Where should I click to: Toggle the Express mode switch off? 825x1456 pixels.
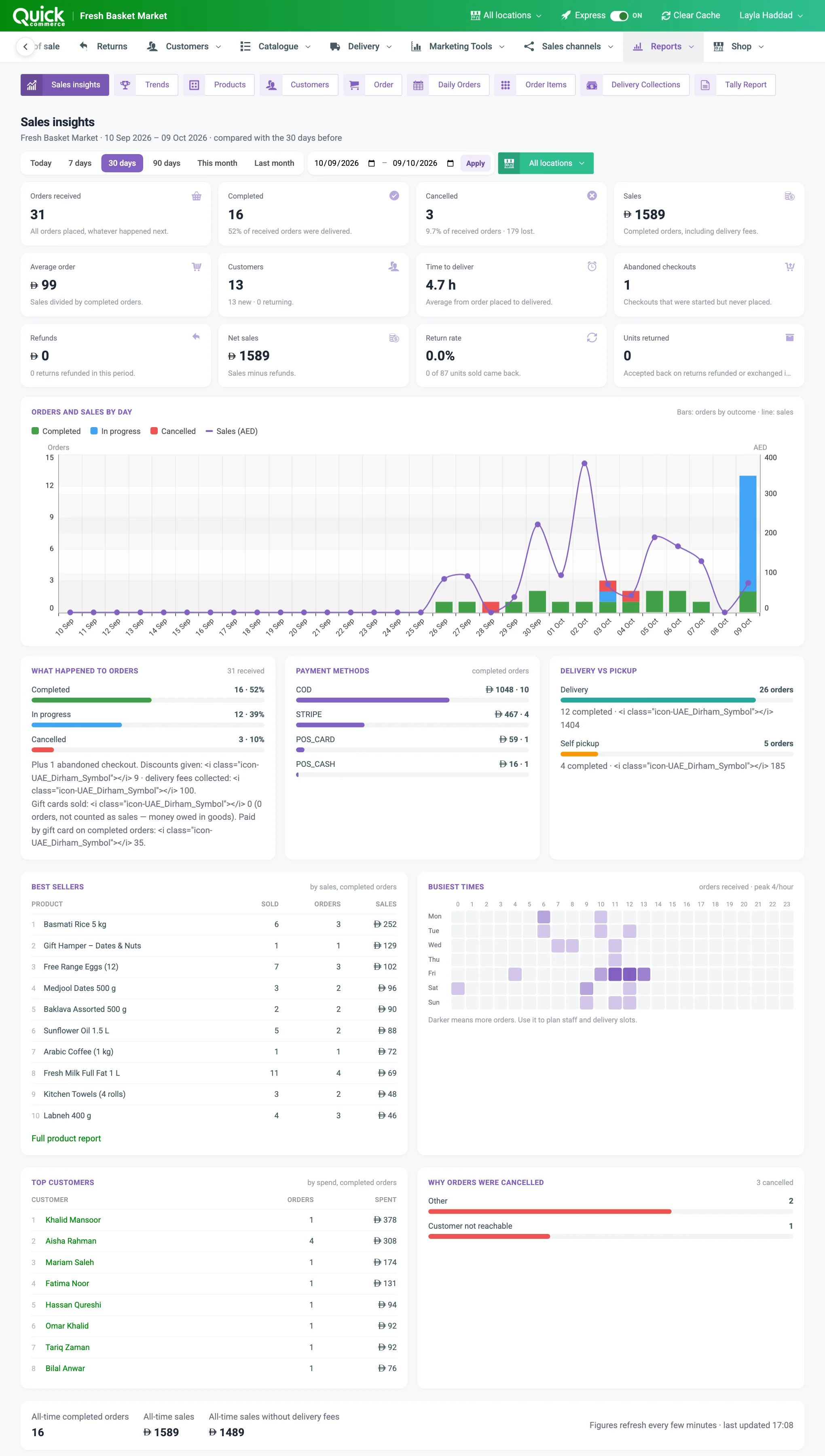point(619,16)
